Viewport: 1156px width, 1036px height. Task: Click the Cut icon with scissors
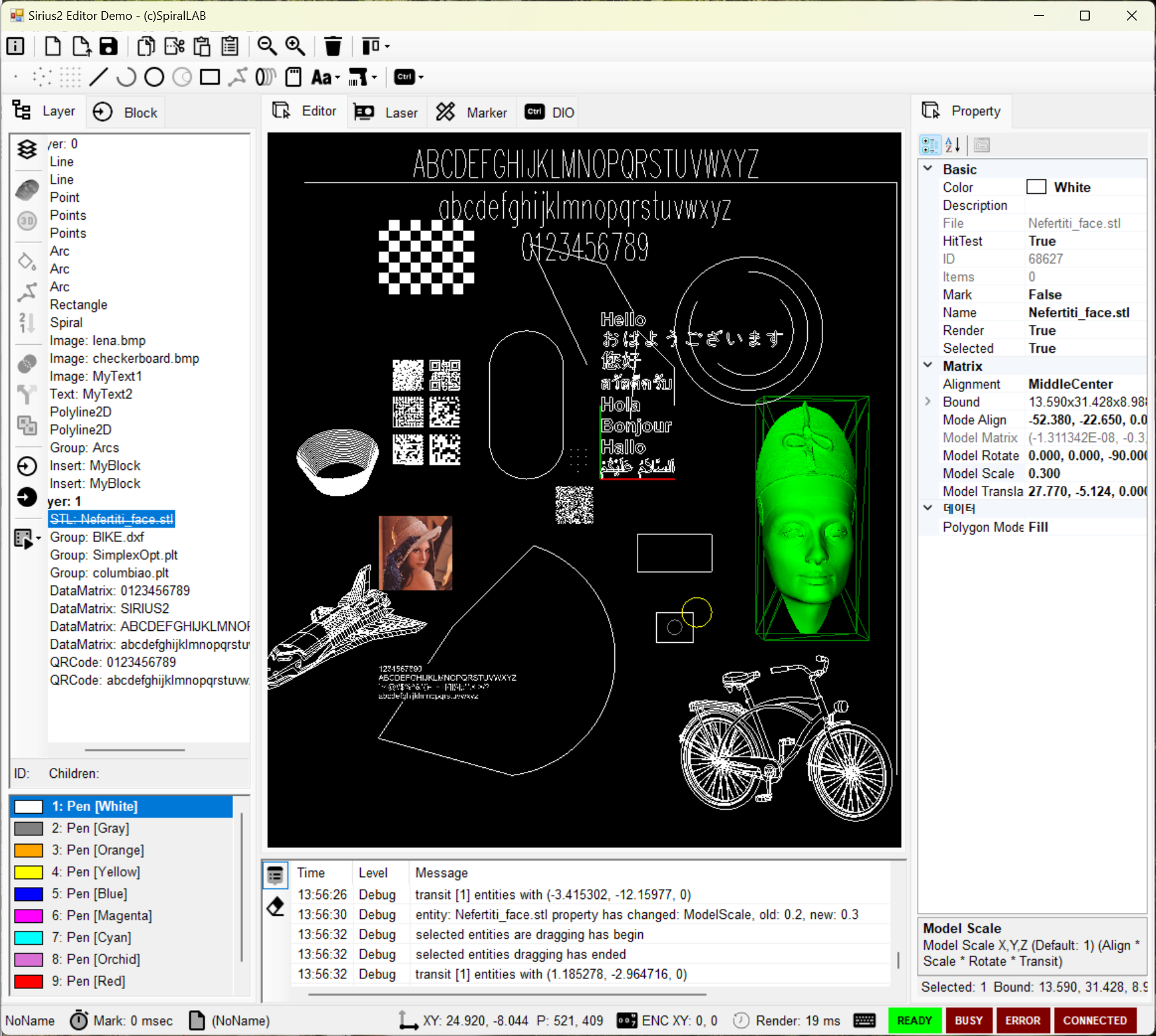[174, 46]
